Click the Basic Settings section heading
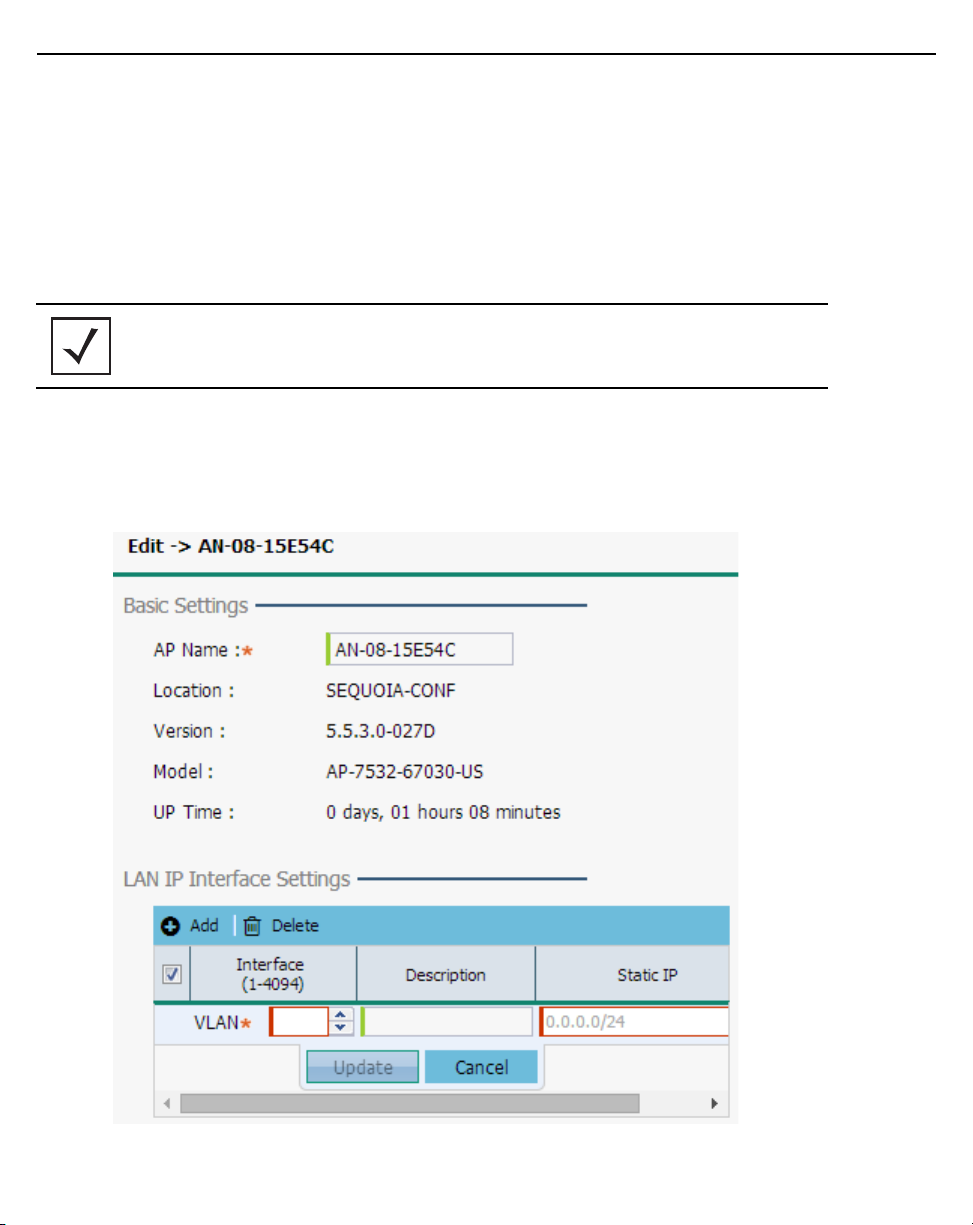The height and width of the screenshot is (1225, 973). click(x=185, y=605)
